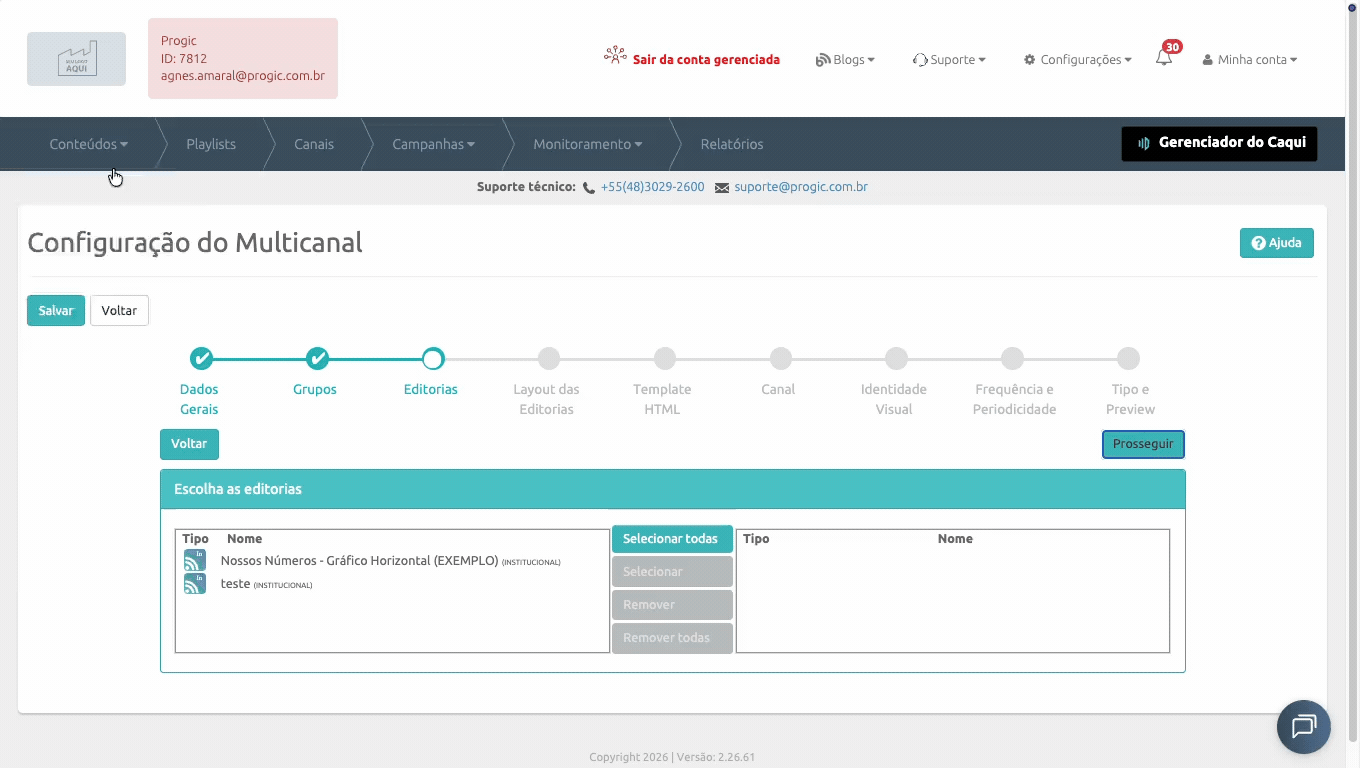Jump to Layout das Editorias step circle
This screenshot has height=768, width=1360.
point(549,358)
